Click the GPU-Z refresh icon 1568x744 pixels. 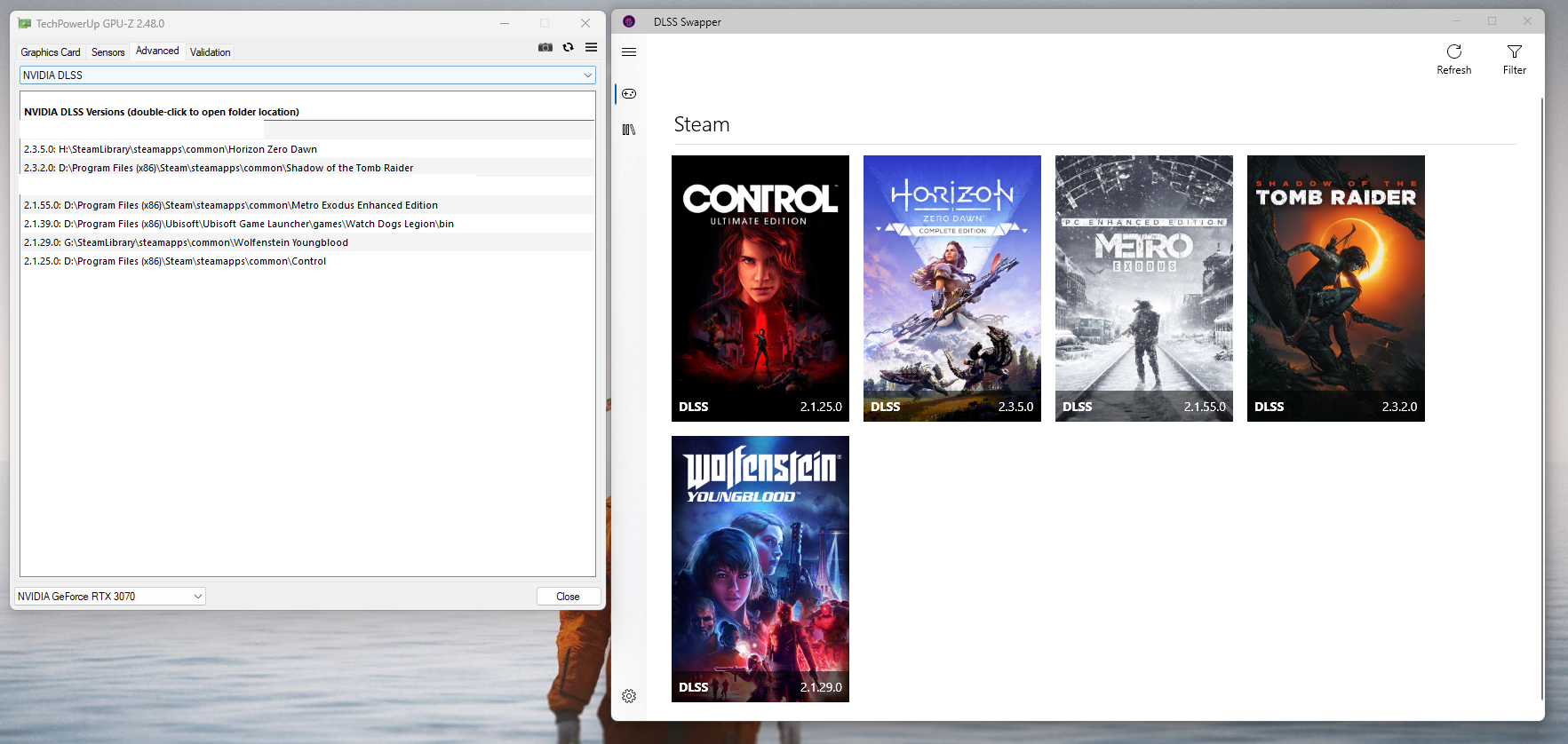[x=569, y=48]
